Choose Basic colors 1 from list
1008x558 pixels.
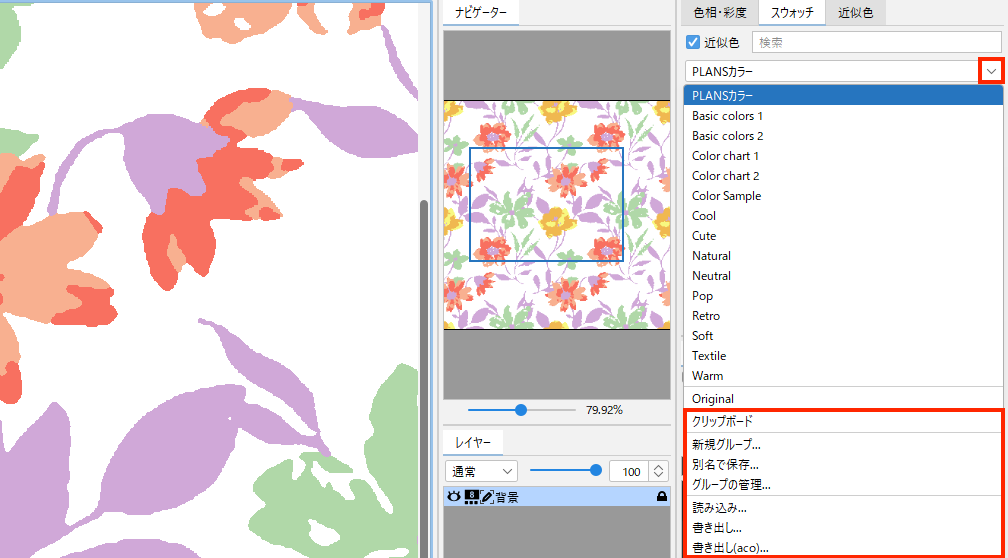(843, 116)
